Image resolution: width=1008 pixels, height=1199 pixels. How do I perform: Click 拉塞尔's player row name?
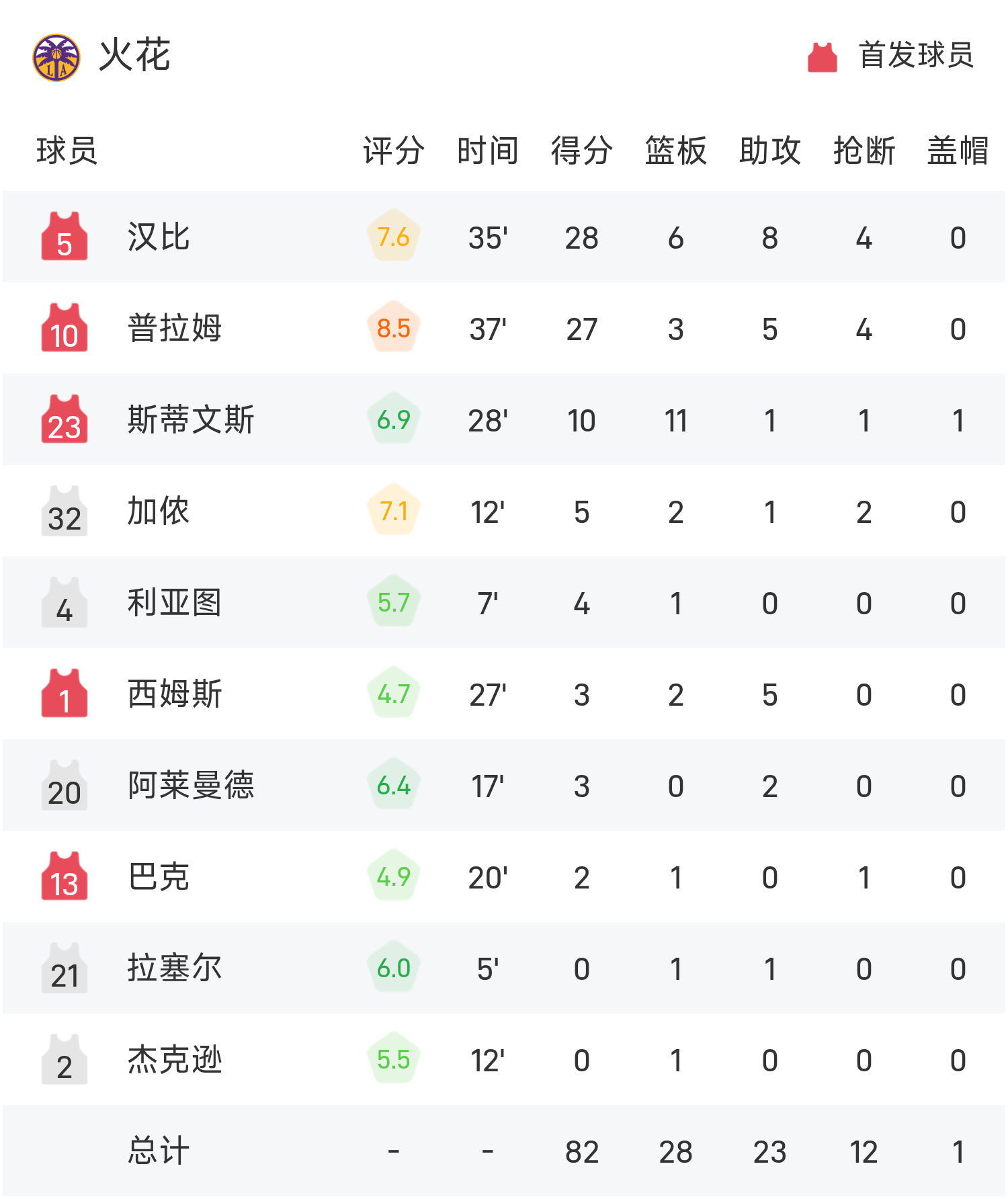tap(175, 968)
